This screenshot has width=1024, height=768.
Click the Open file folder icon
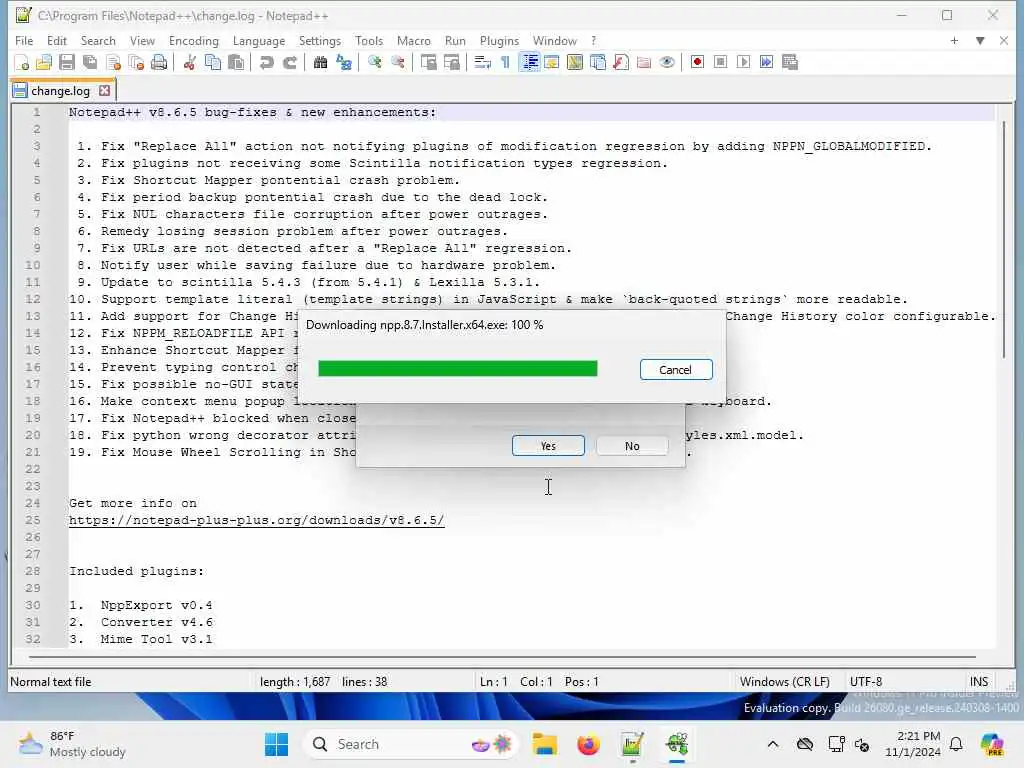(x=44, y=63)
